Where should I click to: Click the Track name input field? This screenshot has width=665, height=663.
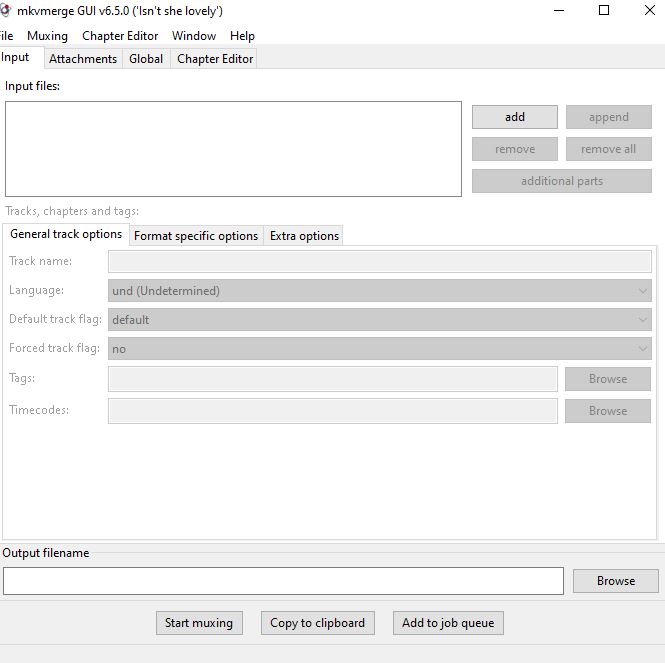coord(380,261)
